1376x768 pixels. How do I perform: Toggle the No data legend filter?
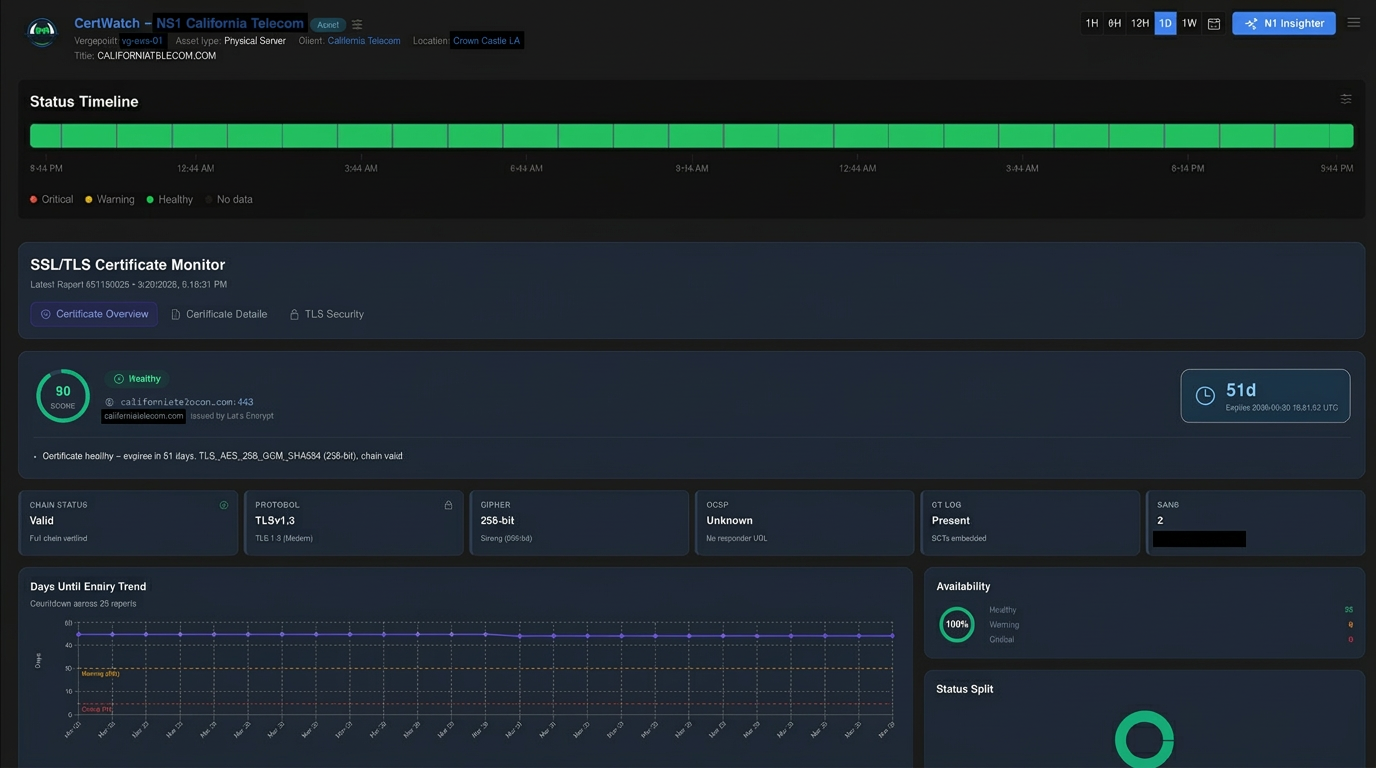tap(229, 199)
